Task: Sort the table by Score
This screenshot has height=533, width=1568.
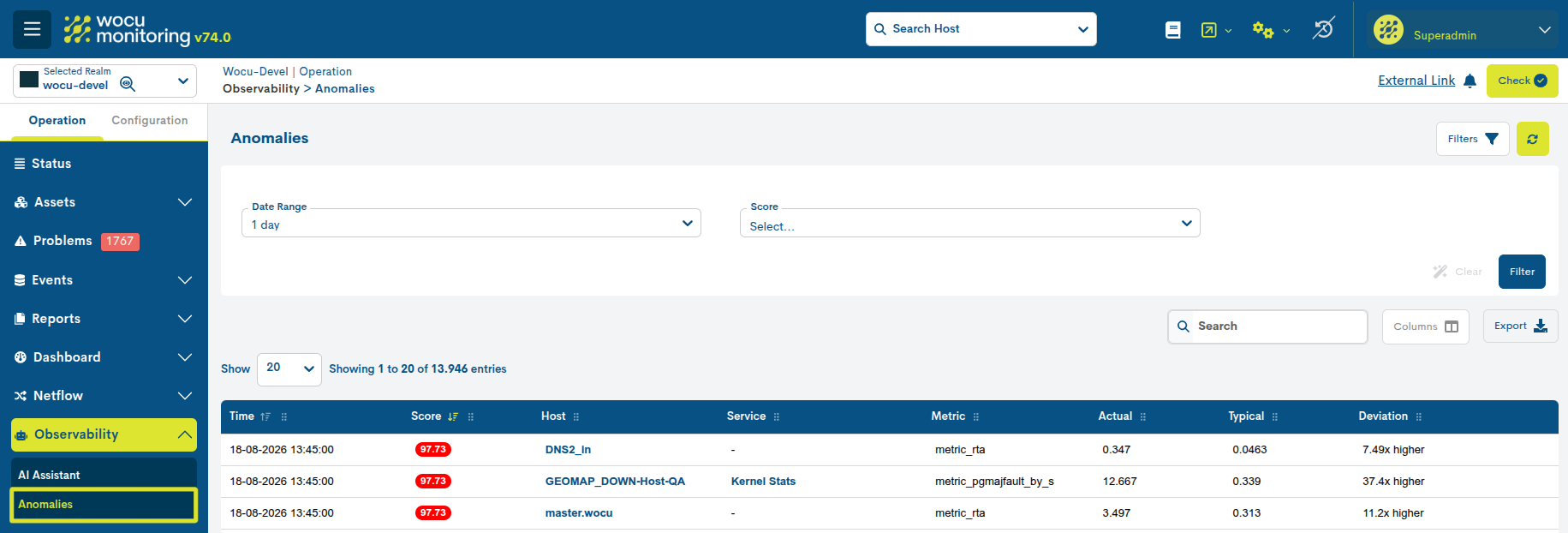Action: (x=453, y=416)
